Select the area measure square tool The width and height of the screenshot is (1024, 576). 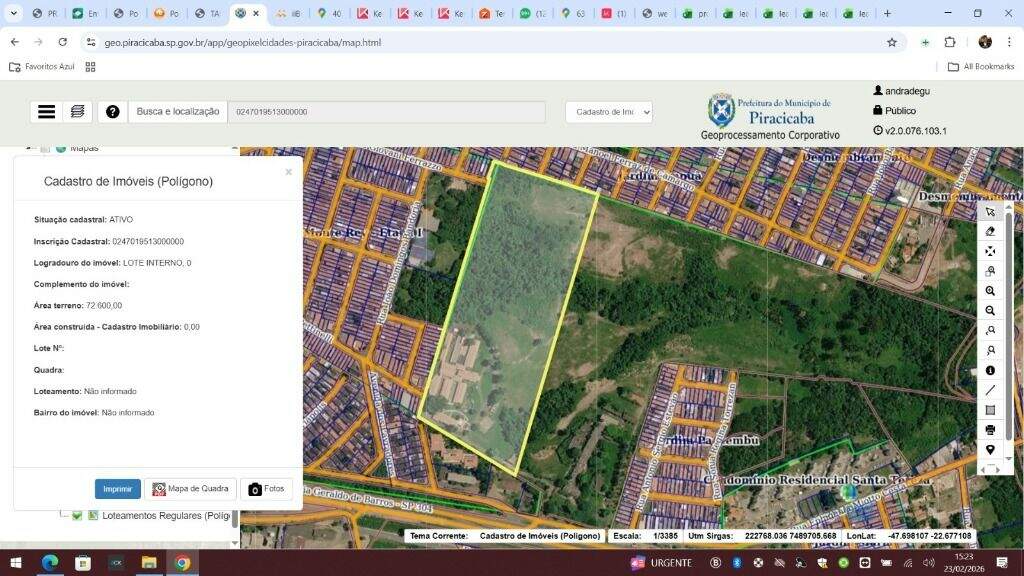990,410
